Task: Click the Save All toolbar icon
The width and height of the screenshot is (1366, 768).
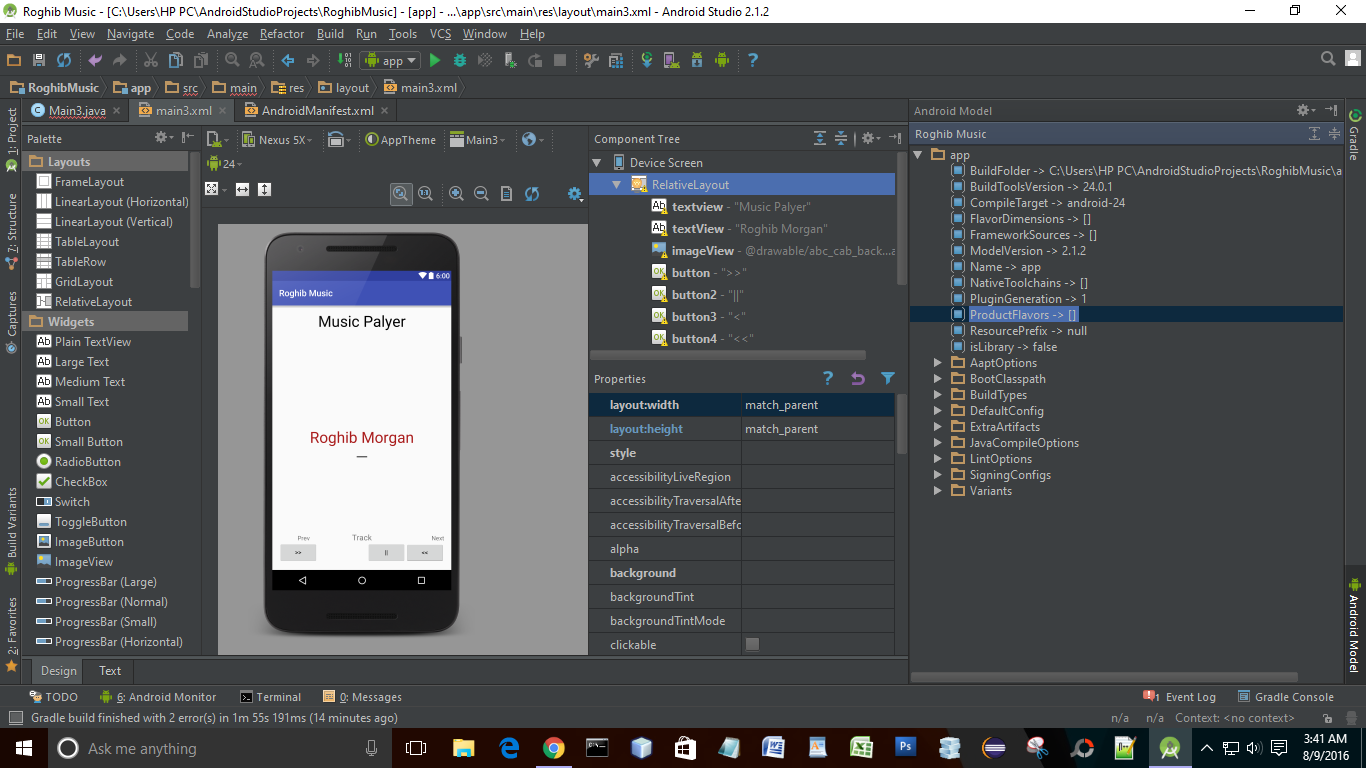Action: pyautogui.click(x=39, y=61)
